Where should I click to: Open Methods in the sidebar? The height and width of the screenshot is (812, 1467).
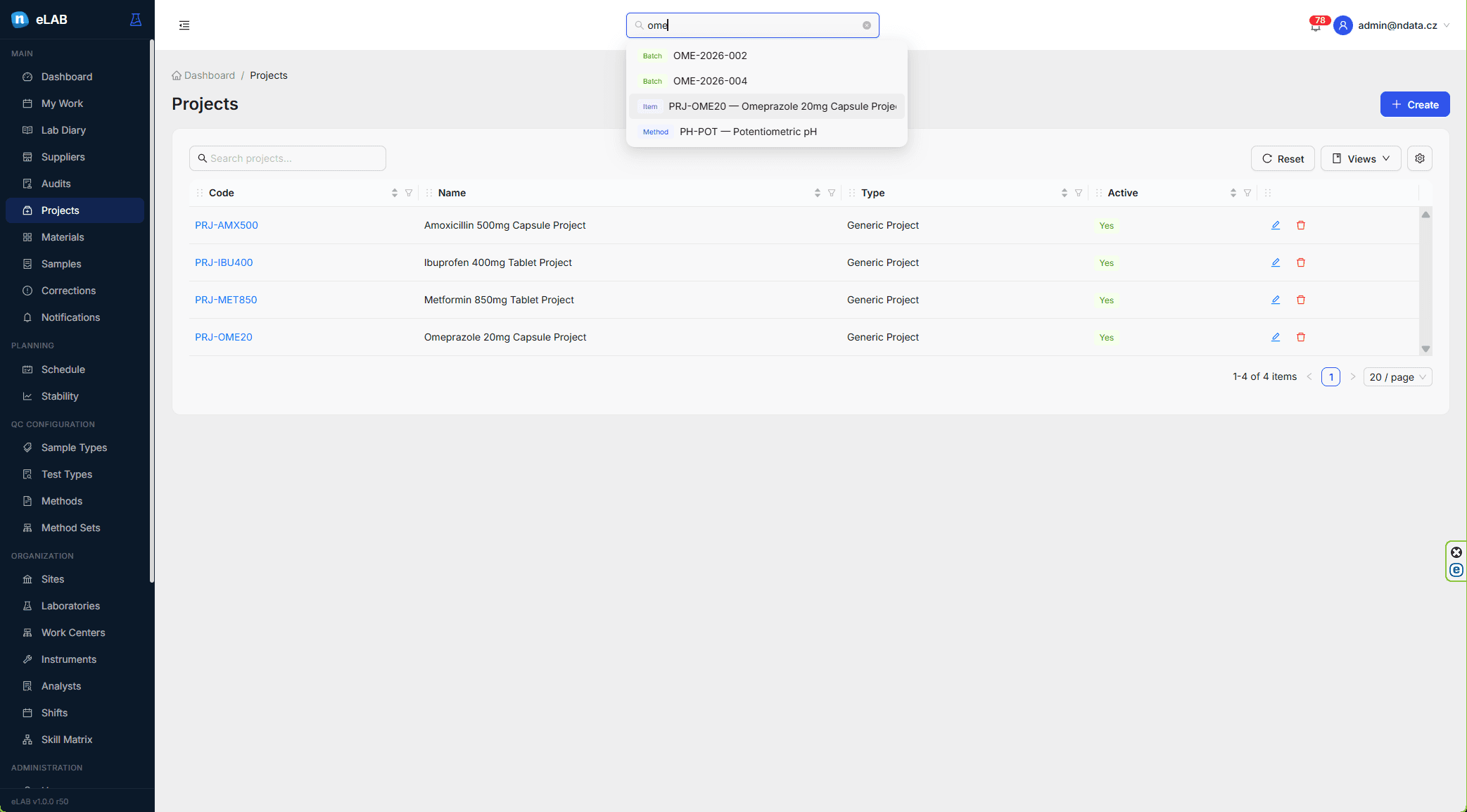click(75, 501)
